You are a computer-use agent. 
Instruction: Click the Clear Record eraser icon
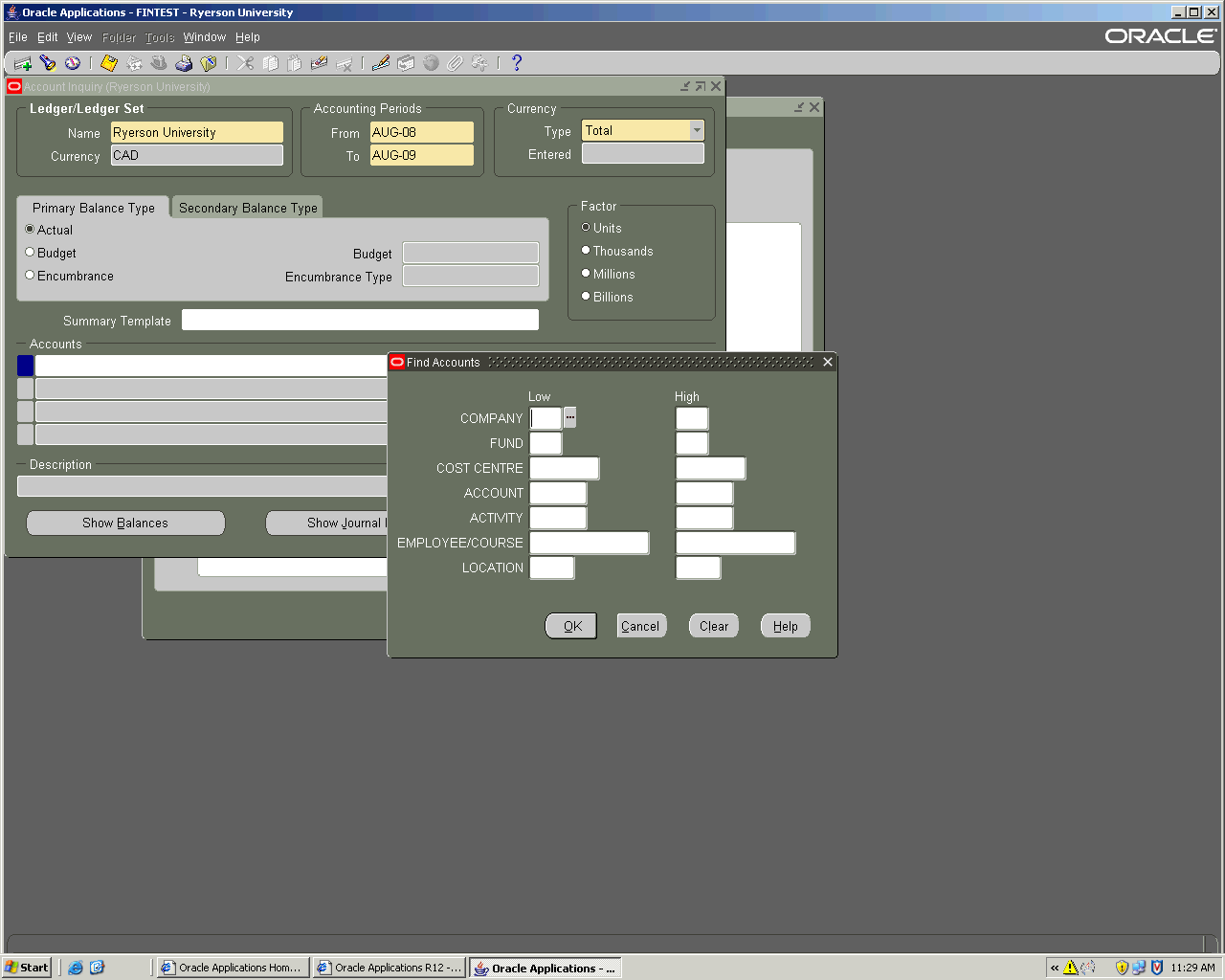coord(320,63)
